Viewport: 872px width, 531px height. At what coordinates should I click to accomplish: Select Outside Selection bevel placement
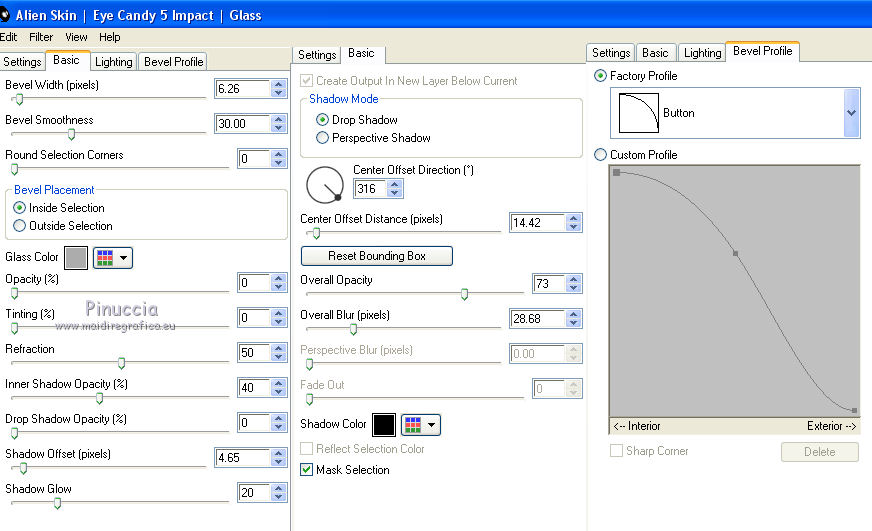tap(62, 226)
